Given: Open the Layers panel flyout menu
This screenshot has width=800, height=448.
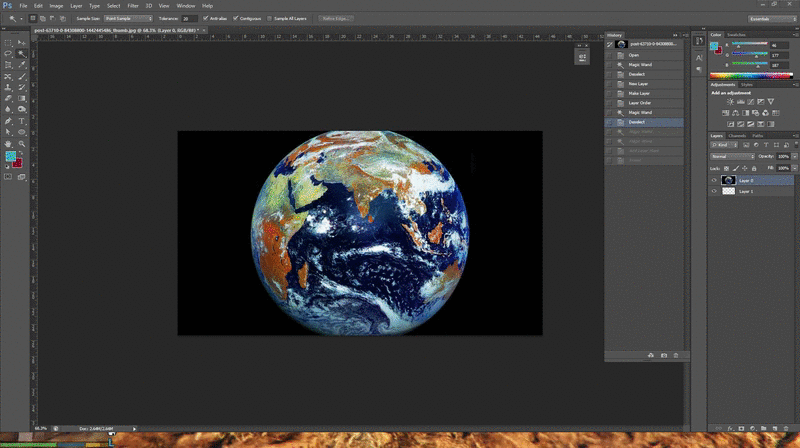Looking at the screenshot, I should pos(795,136).
